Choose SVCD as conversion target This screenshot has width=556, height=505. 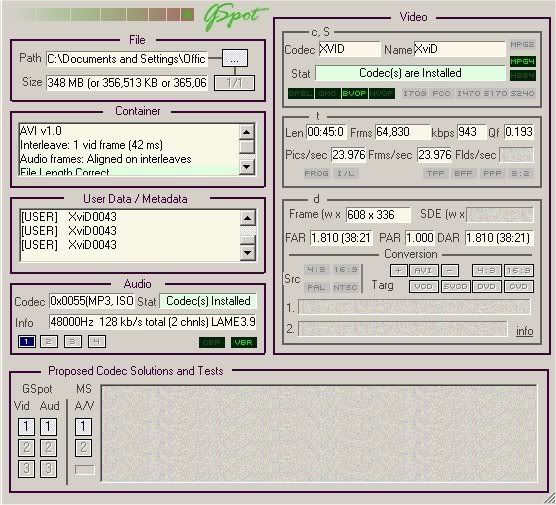pos(456,287)
